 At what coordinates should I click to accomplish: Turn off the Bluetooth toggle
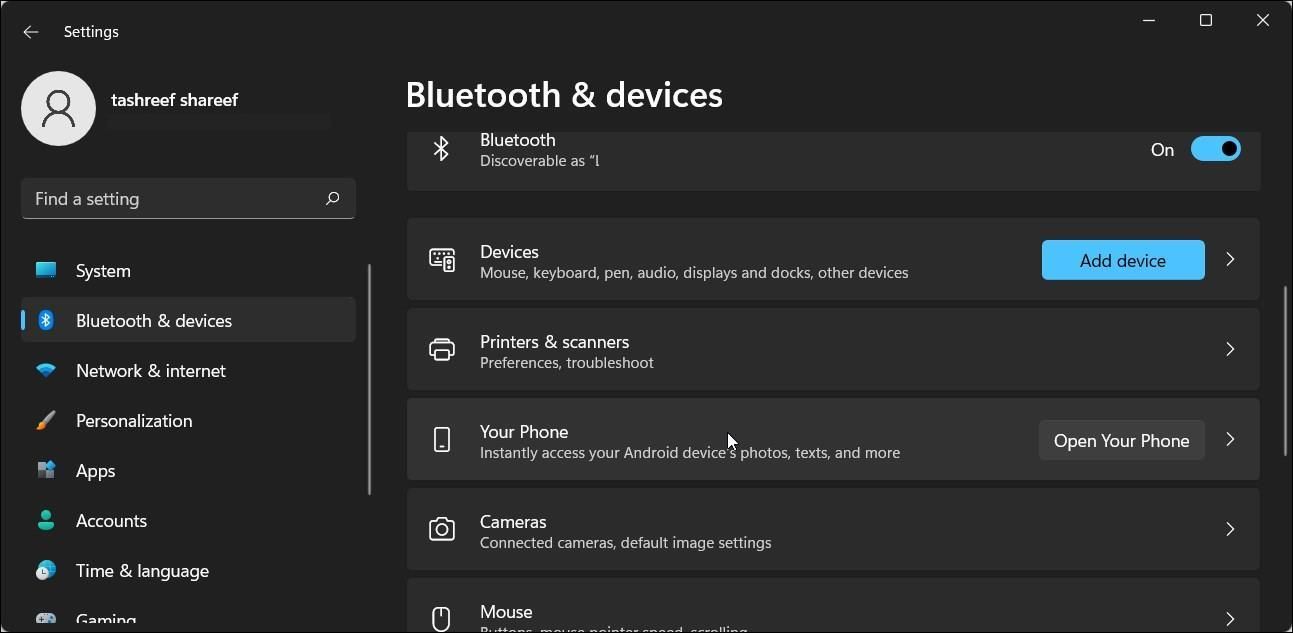1216,148
